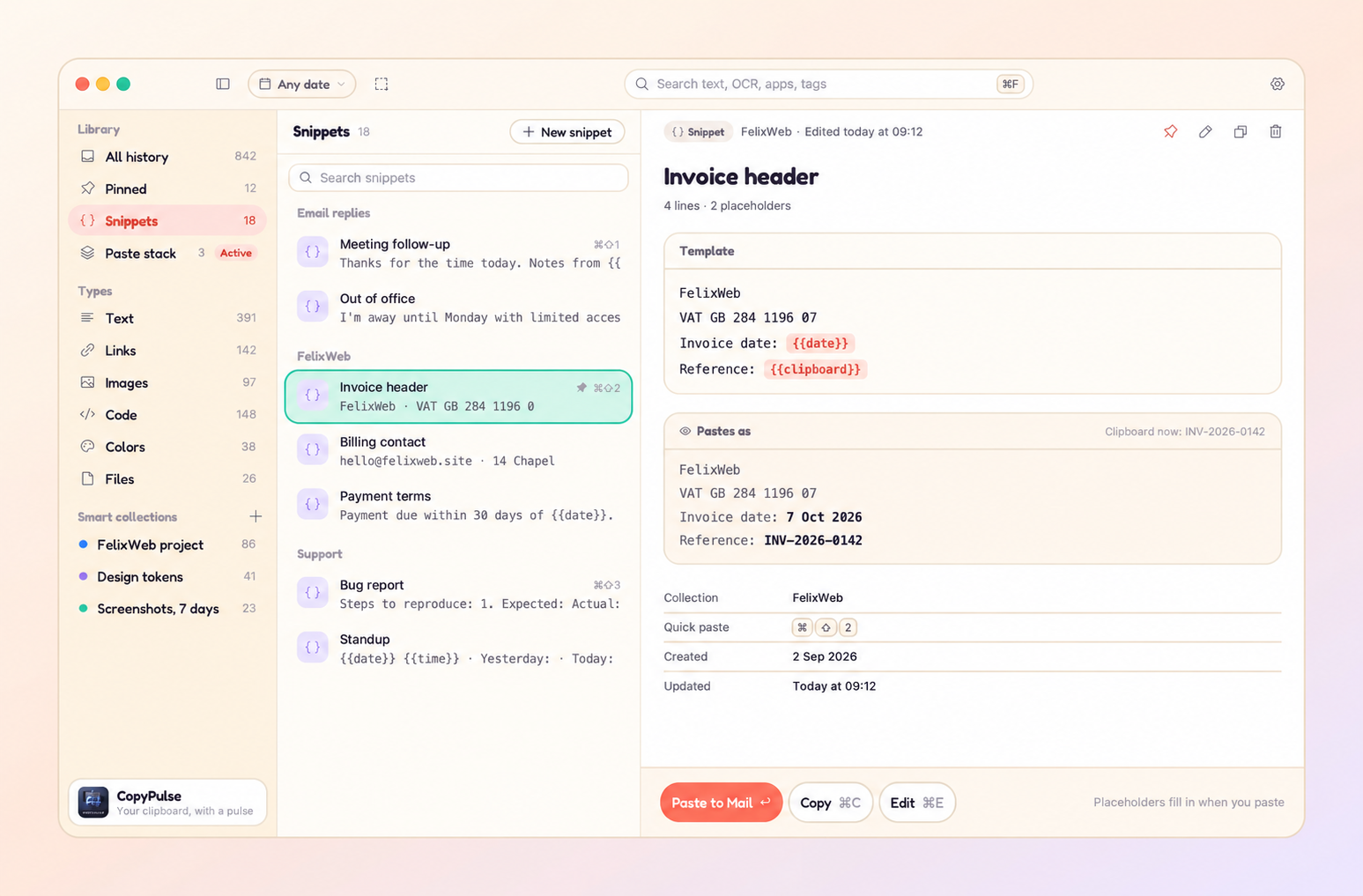Focus the Search snippets field

coord(458,178)
